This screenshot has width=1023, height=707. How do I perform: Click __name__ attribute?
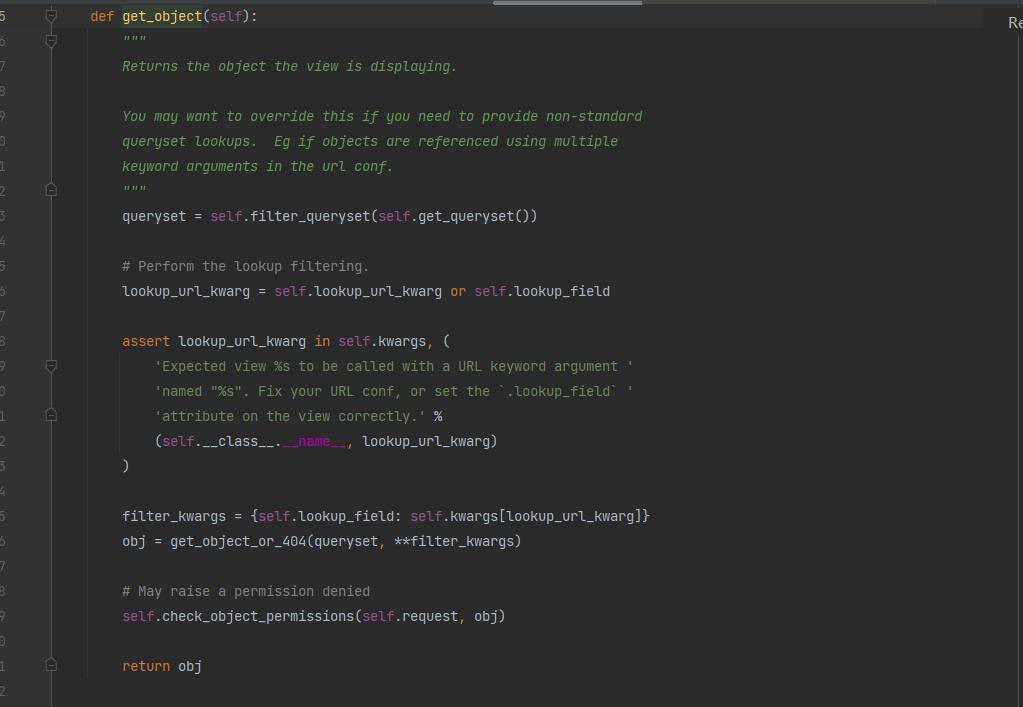pos(314,442)
